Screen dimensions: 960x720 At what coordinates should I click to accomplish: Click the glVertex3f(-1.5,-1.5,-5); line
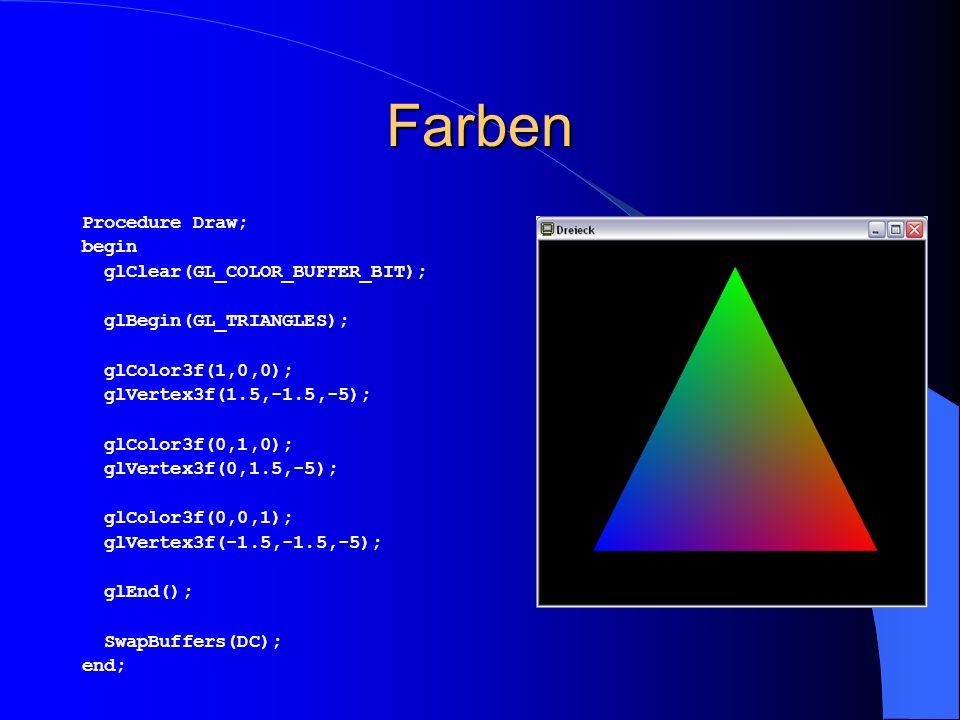[242, 542]
